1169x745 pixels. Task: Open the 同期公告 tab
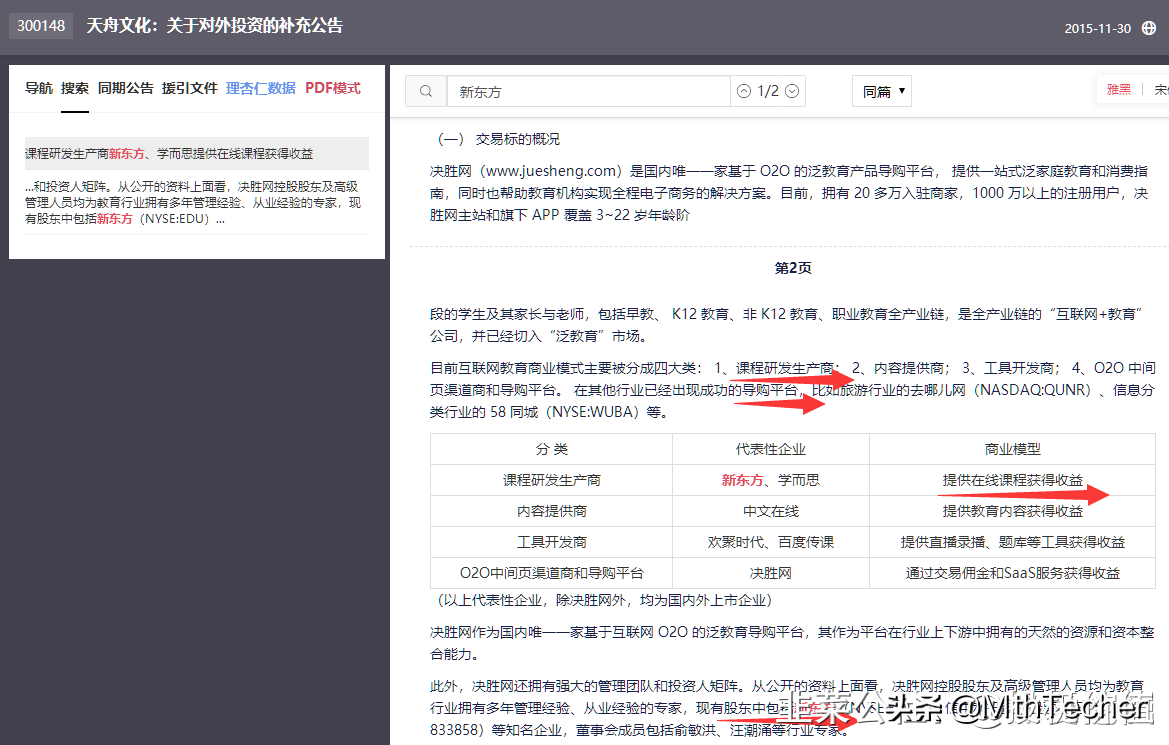[x=126, y=87]
